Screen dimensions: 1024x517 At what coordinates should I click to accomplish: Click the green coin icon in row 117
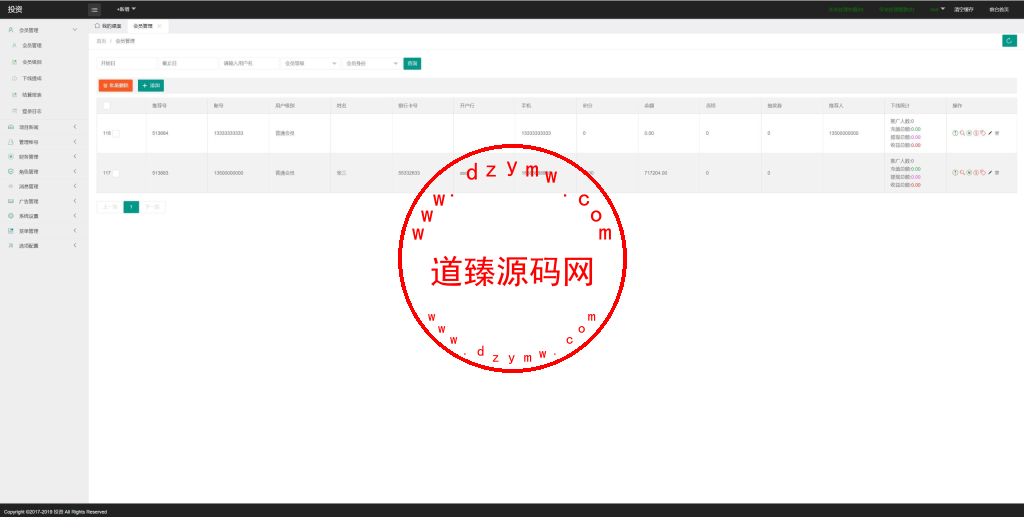[969, 172]
